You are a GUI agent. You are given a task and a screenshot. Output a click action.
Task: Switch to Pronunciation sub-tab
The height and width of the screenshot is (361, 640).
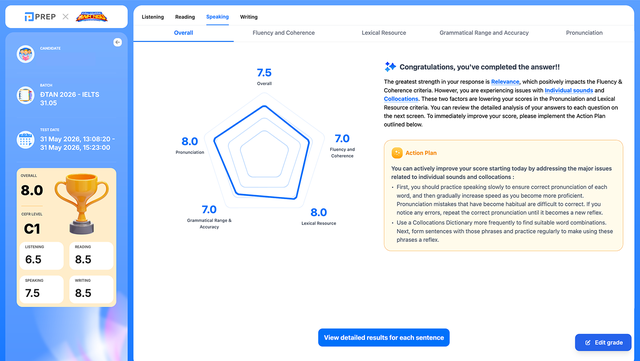(584, 33)
